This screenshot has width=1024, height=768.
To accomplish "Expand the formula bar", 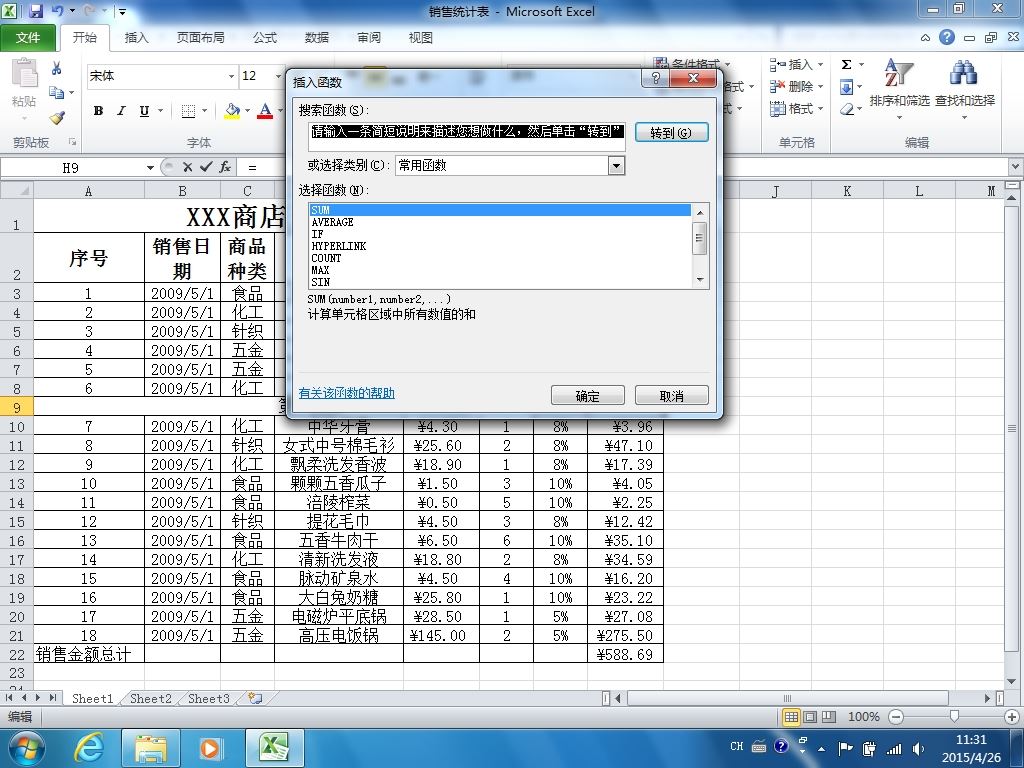I will click(1016, 167).
